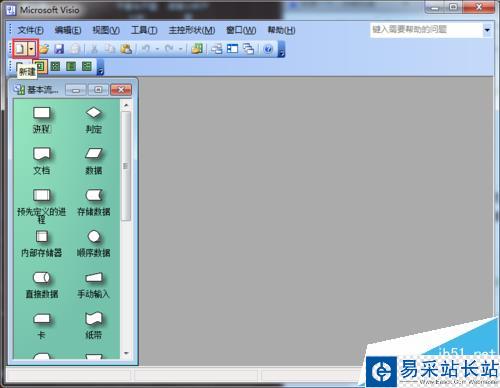Viewport: 500px width, 388px height.
Task: Open the Redo history dropdown arrow
Action: [180, 49]
